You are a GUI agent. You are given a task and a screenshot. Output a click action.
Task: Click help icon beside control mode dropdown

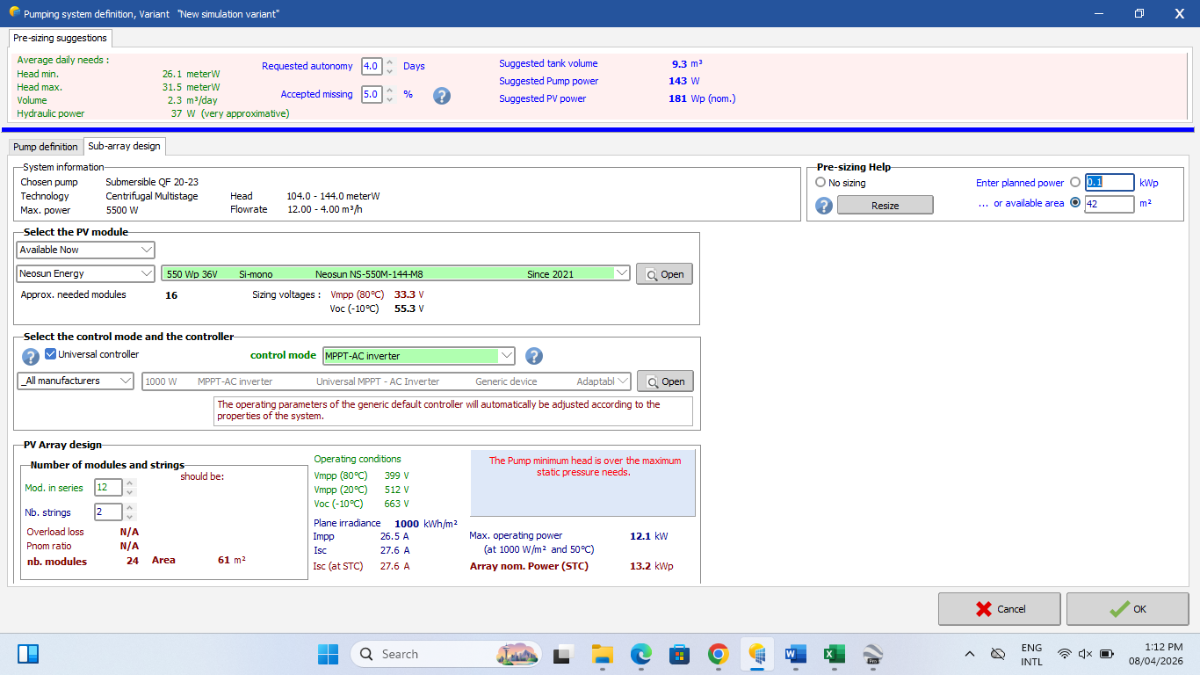pyautogui.click(x=534, y=356)
